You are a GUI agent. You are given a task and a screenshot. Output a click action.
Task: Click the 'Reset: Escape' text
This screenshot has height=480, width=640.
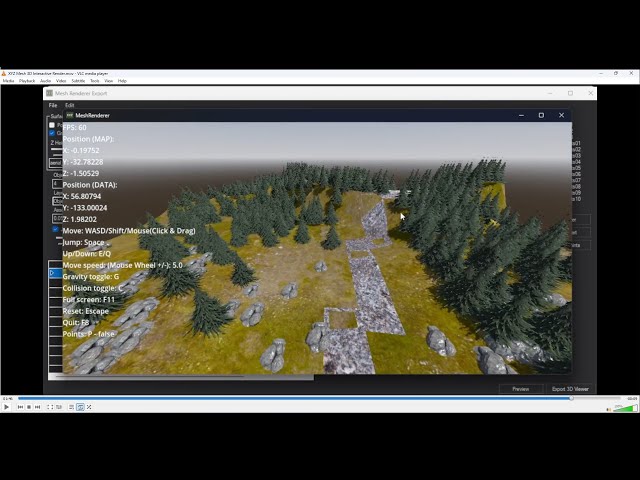86,311
